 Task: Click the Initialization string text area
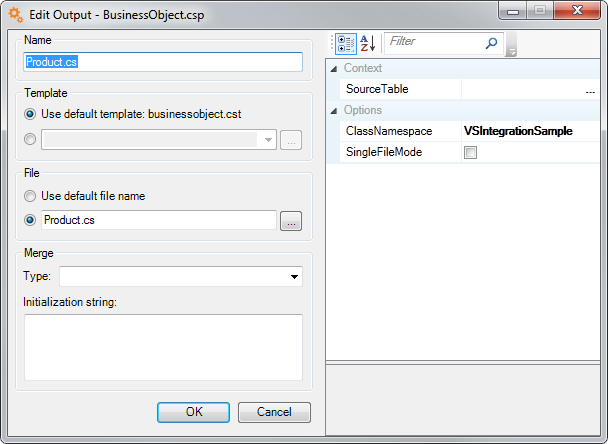point(163,347)
